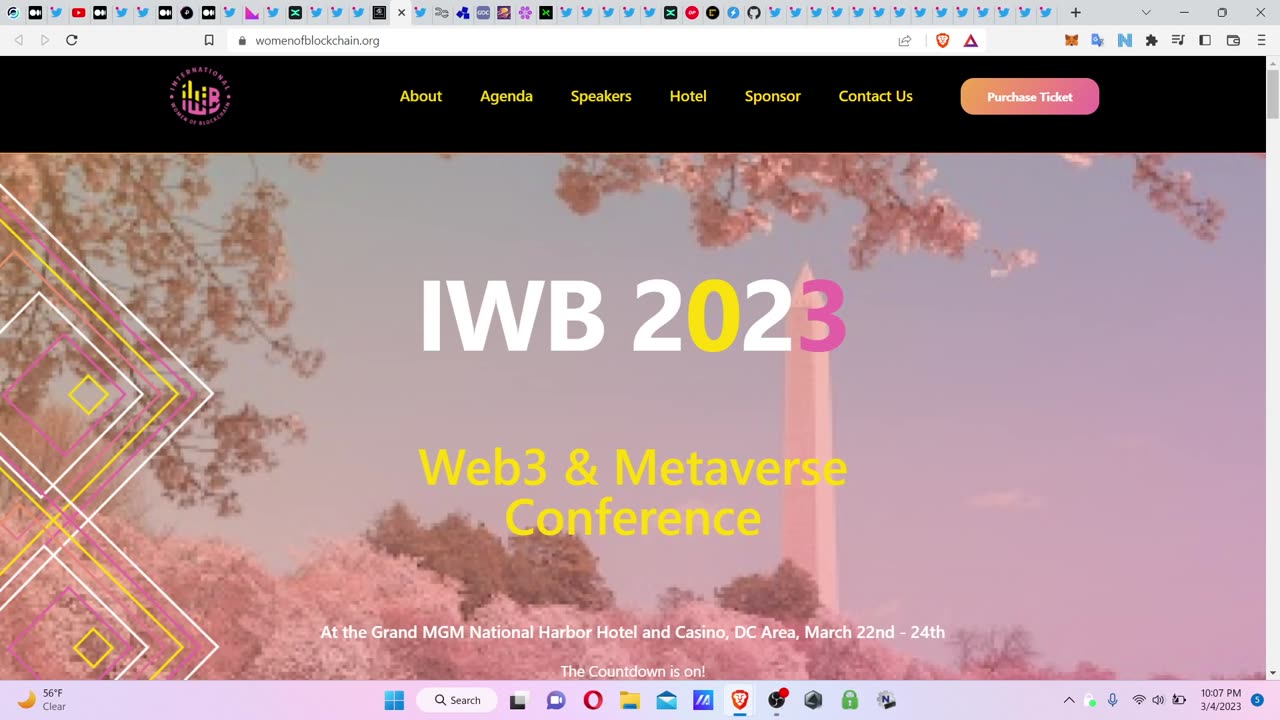Open OBS Studio from the taskbar
Screen dimensions: 1280x720
pyautogui.click(x=777, y=700)
